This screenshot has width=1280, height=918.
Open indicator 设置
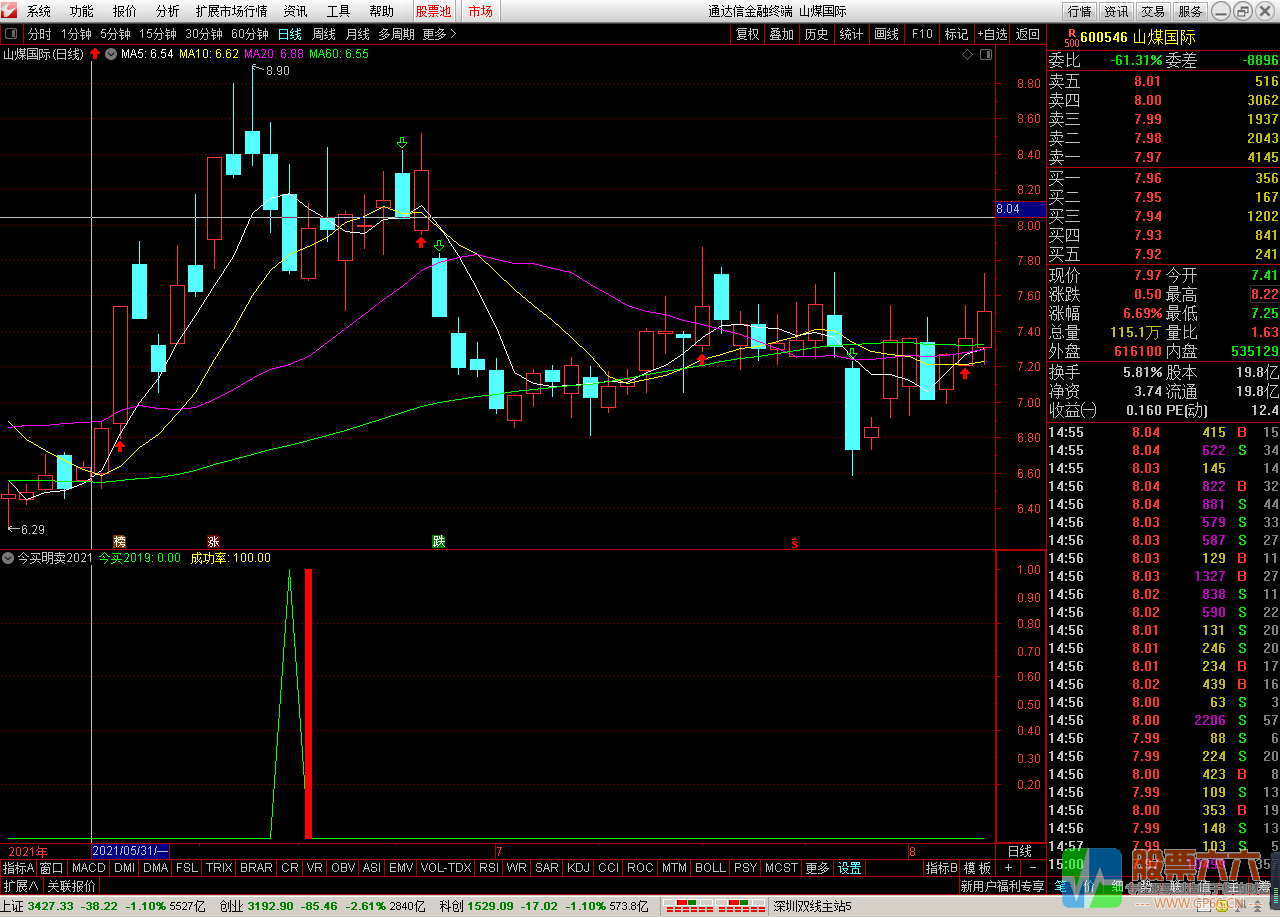[849, 868]
